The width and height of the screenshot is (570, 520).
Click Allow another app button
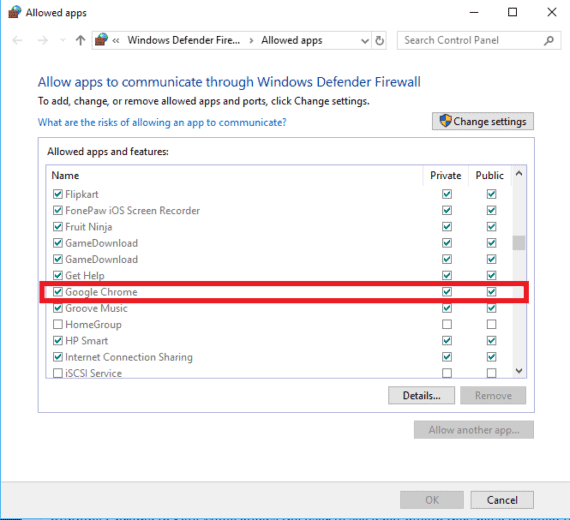474,430
